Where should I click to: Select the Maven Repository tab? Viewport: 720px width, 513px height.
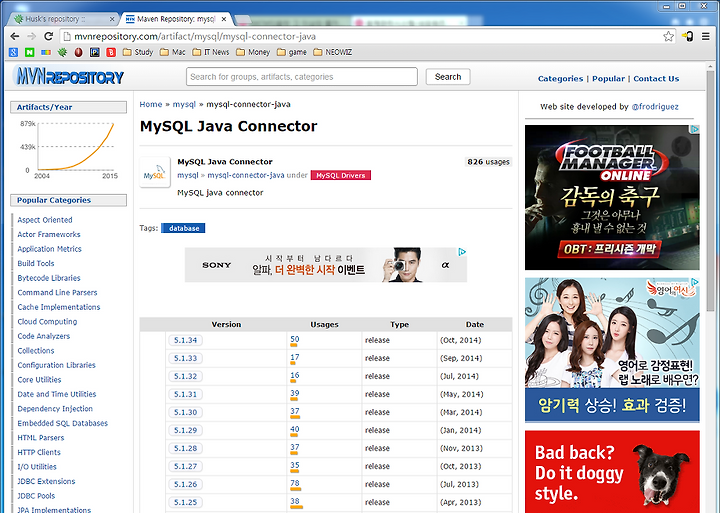click(177, 19)
